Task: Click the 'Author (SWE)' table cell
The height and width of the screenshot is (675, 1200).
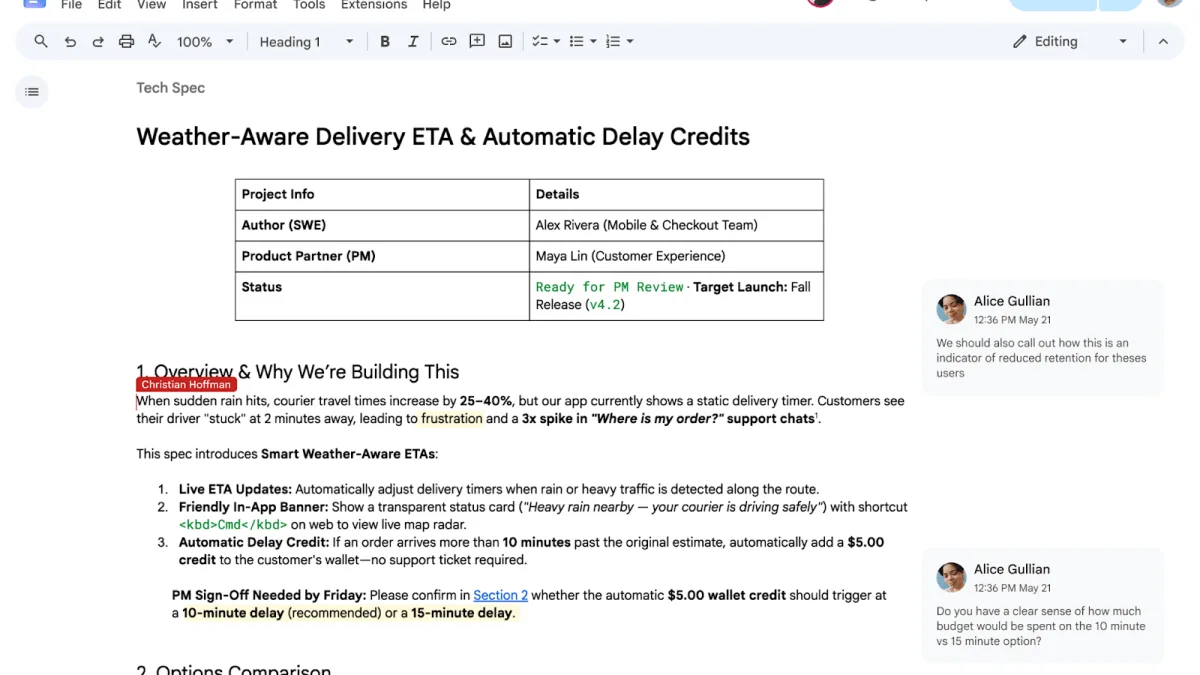Action: point(382,225)
